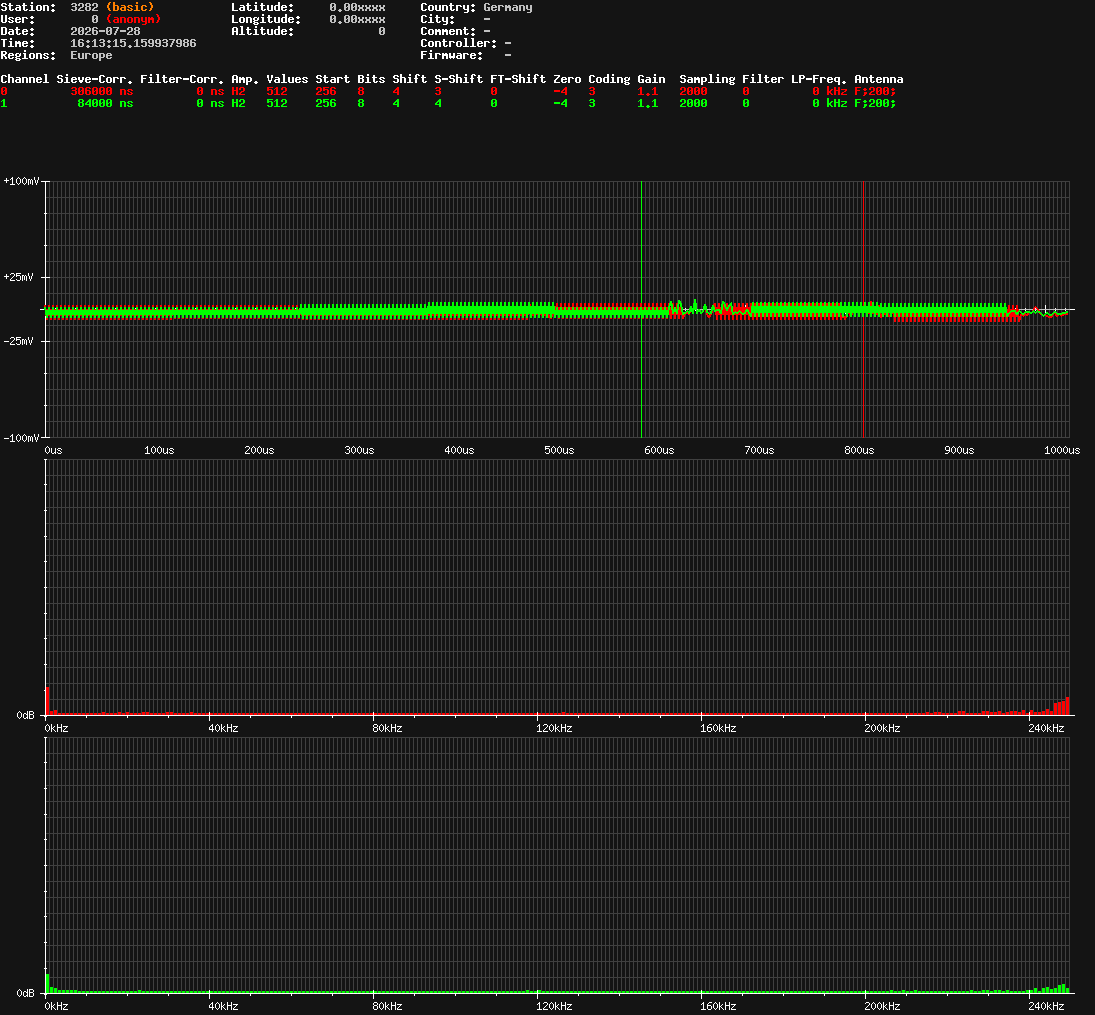Viewport: 1095px width, 1015px height.
Task: Click the tall red spectrum bar near 0kHz
Action: click(x=47, y=701)
